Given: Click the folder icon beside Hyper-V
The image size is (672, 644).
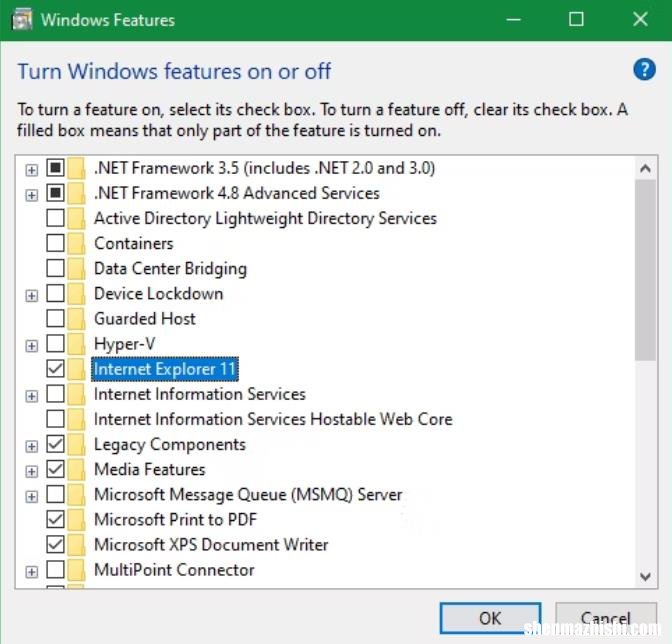Looking at the screenshot, I should pyautogui.click(x=76, y=344).
